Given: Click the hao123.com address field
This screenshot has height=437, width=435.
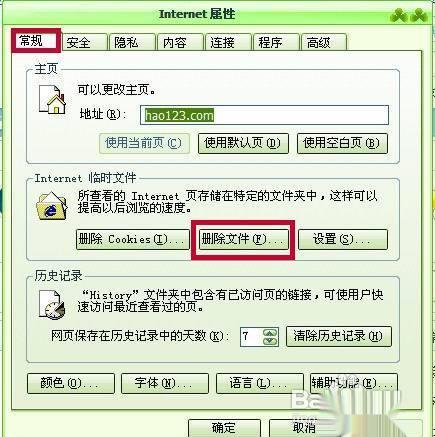Looking at the screenshot, I should (x=264, y=115).
